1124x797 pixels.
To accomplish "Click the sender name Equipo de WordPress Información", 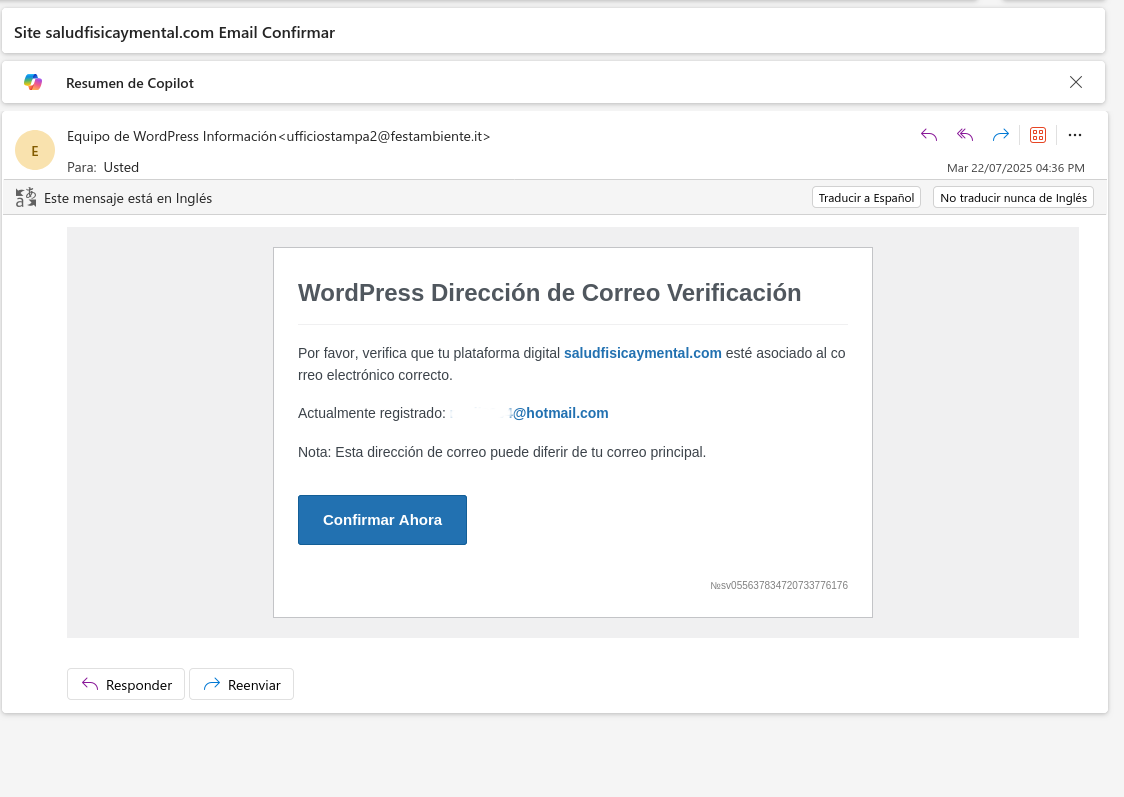I will pyautogui.click(x=171, y=136).
